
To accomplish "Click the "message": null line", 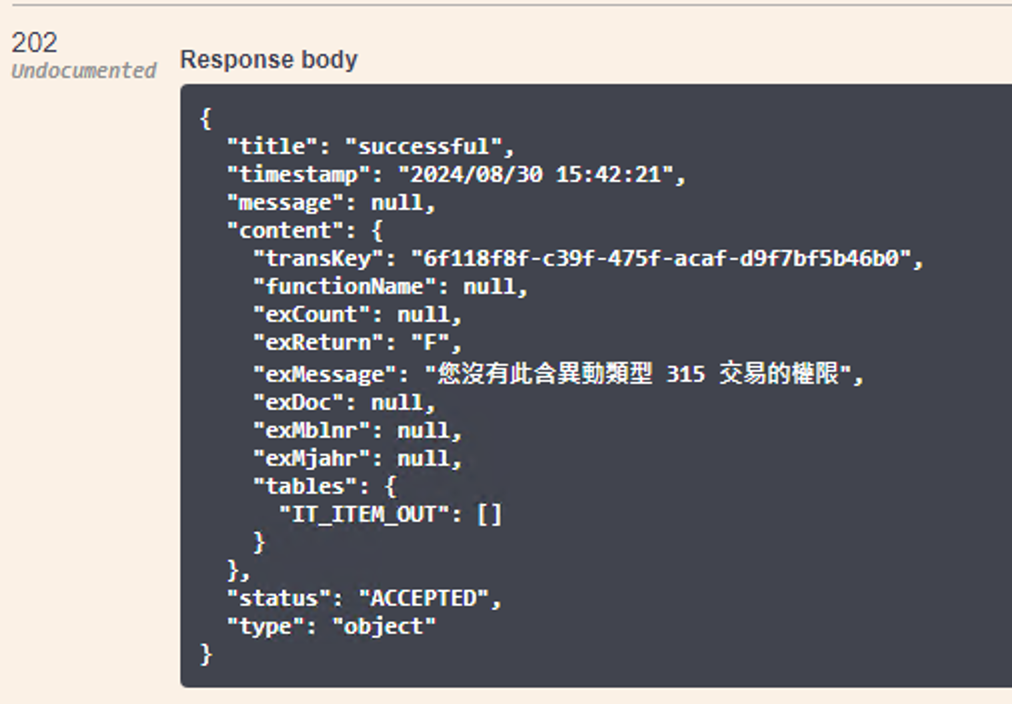I will click(331, 203).
